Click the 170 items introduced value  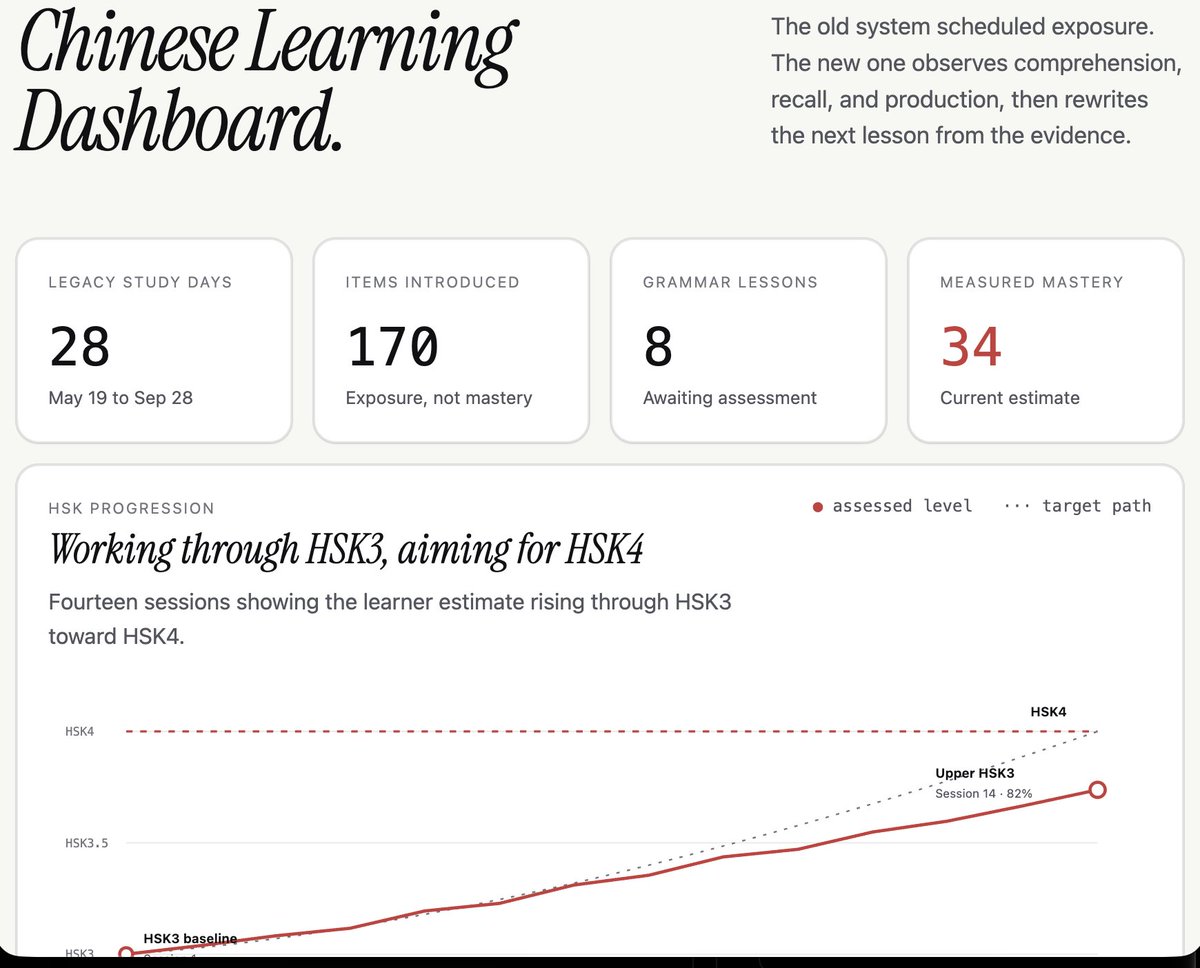[392, 347]
